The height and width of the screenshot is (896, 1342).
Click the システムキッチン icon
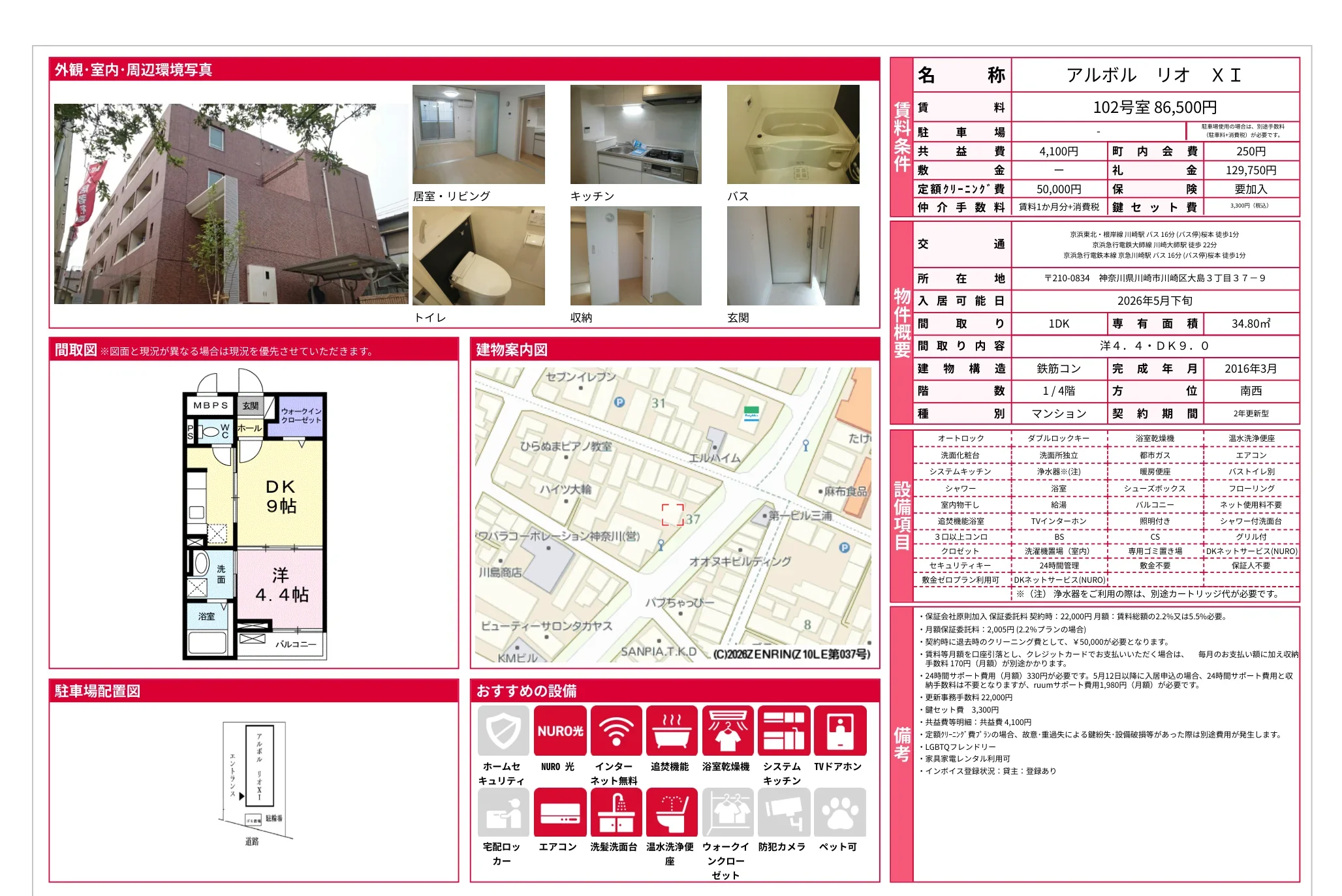pos(783,730)
